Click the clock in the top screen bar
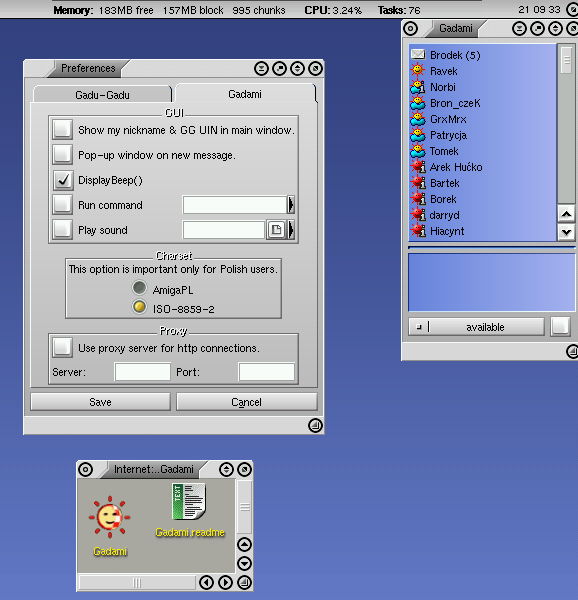The width and height of the screenshot is (578, 600). coord(539,10)
